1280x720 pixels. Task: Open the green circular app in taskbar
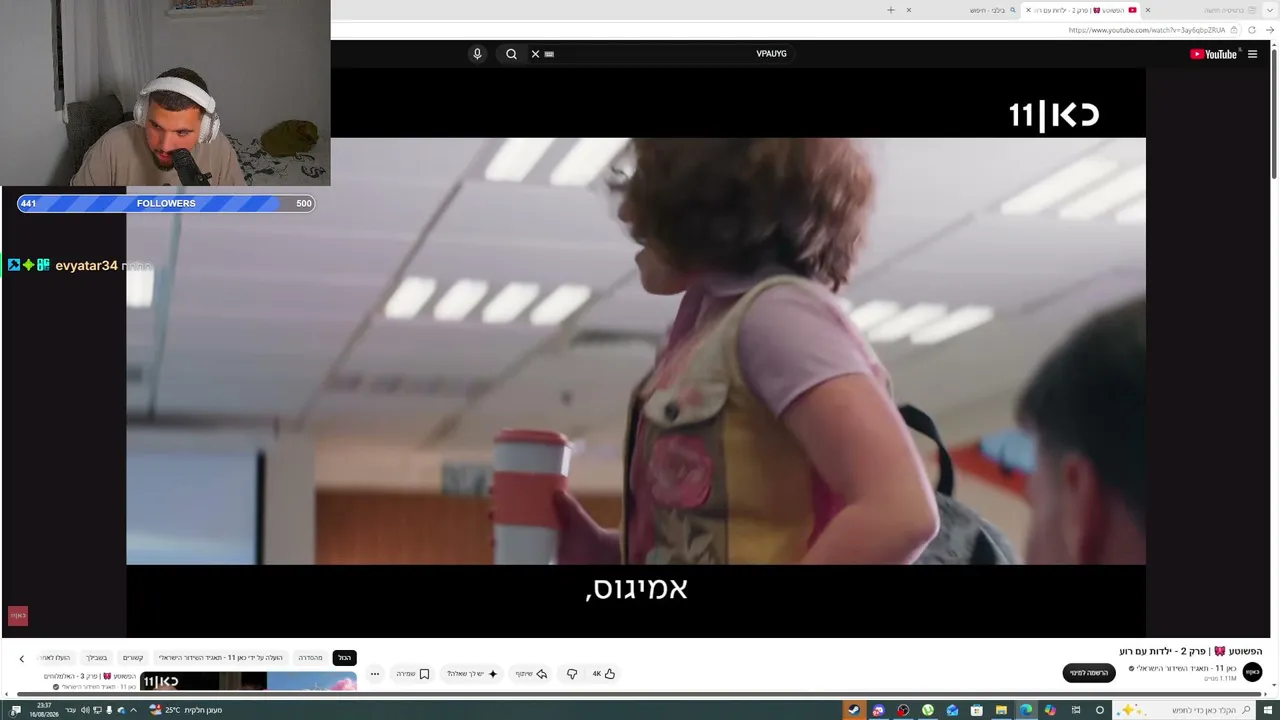[928, 710]
